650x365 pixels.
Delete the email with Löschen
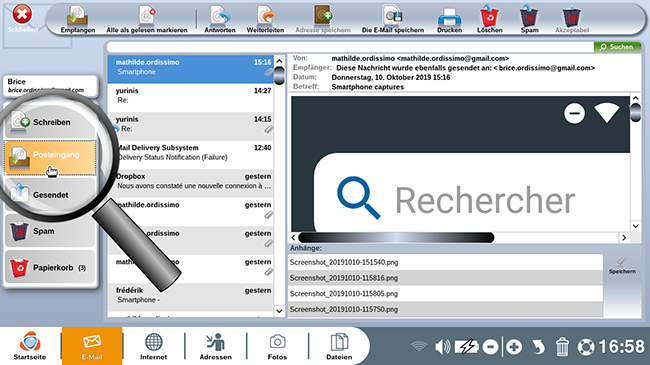coord(490,19)
